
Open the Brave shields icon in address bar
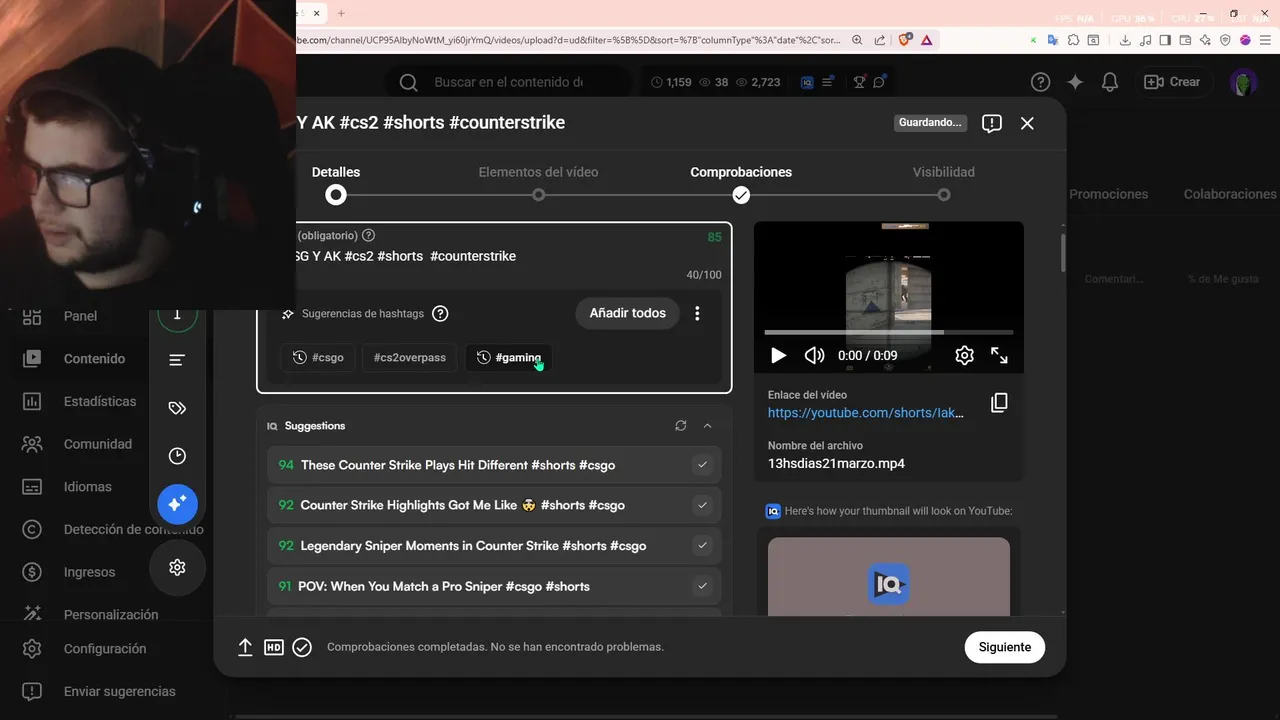[x=904, y=40]
